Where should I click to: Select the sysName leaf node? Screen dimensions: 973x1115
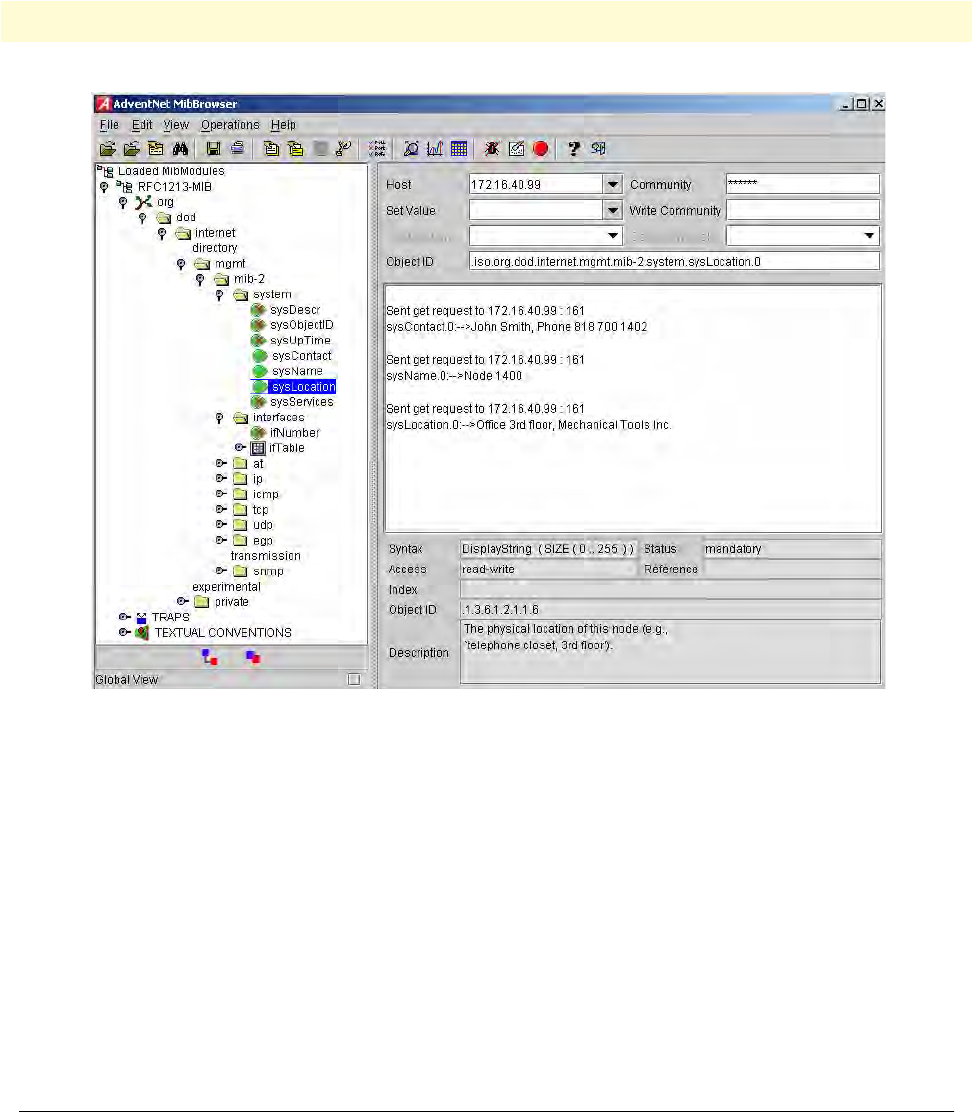click(297, 371)
